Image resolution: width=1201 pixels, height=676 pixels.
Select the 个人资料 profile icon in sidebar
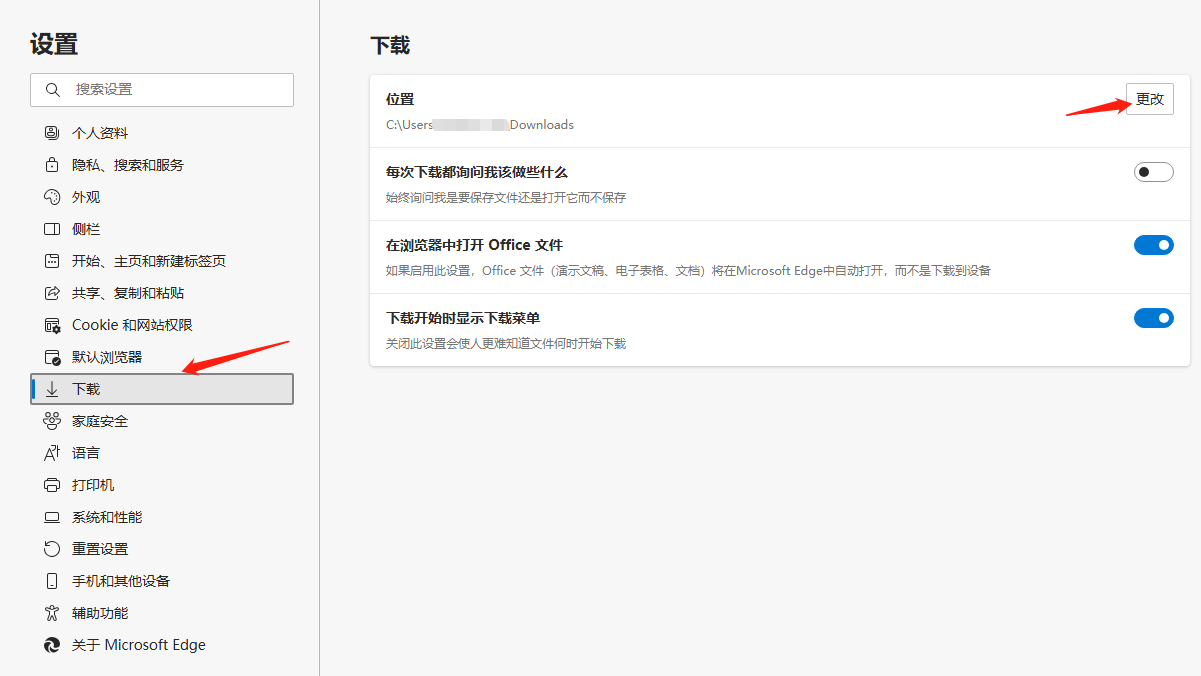(54, 132)
